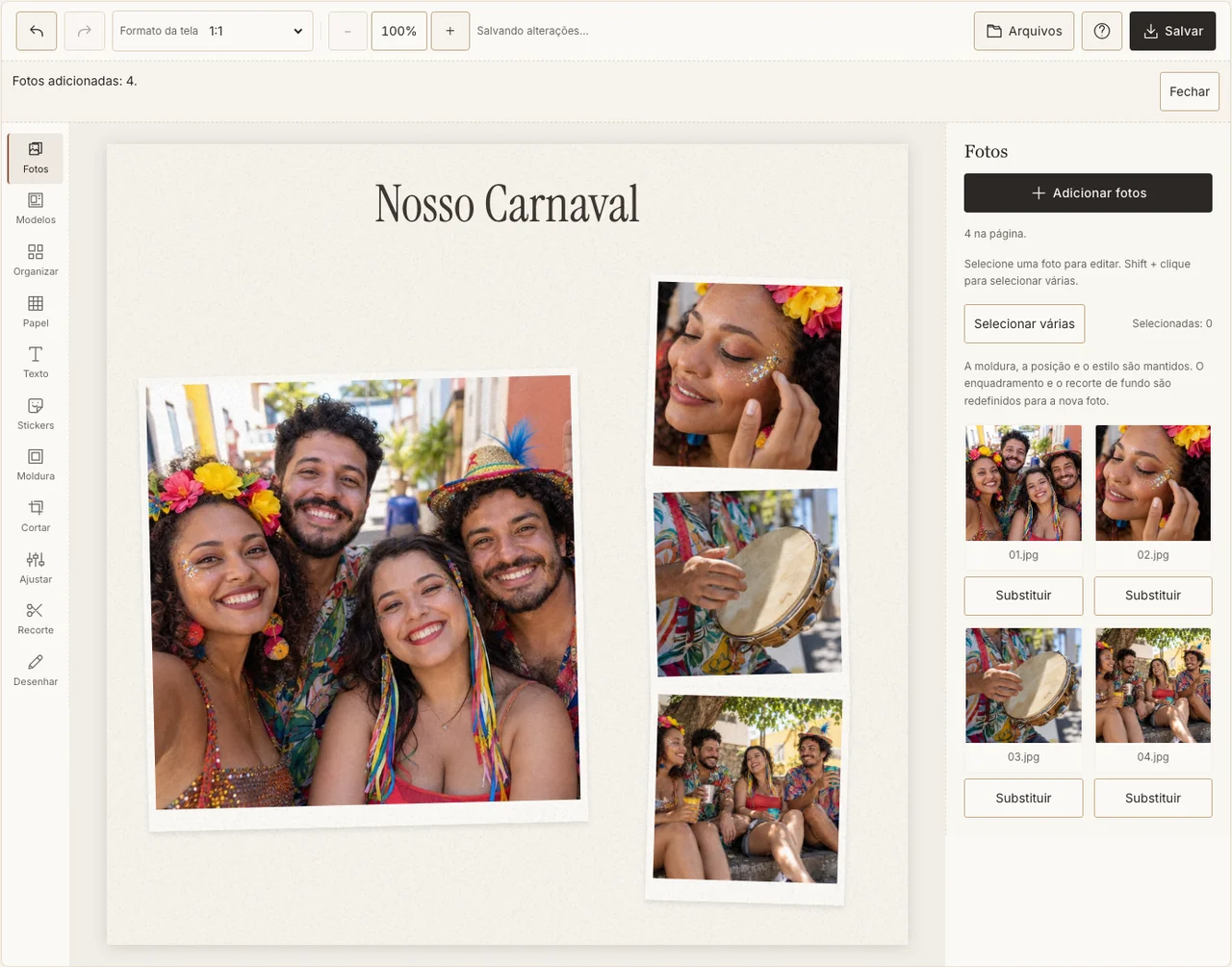Click the 'Selecionadas: 0' counter text
The width and height of the screenshot is (1232, 967).
pyautogui.click(x=1172, y=323)
